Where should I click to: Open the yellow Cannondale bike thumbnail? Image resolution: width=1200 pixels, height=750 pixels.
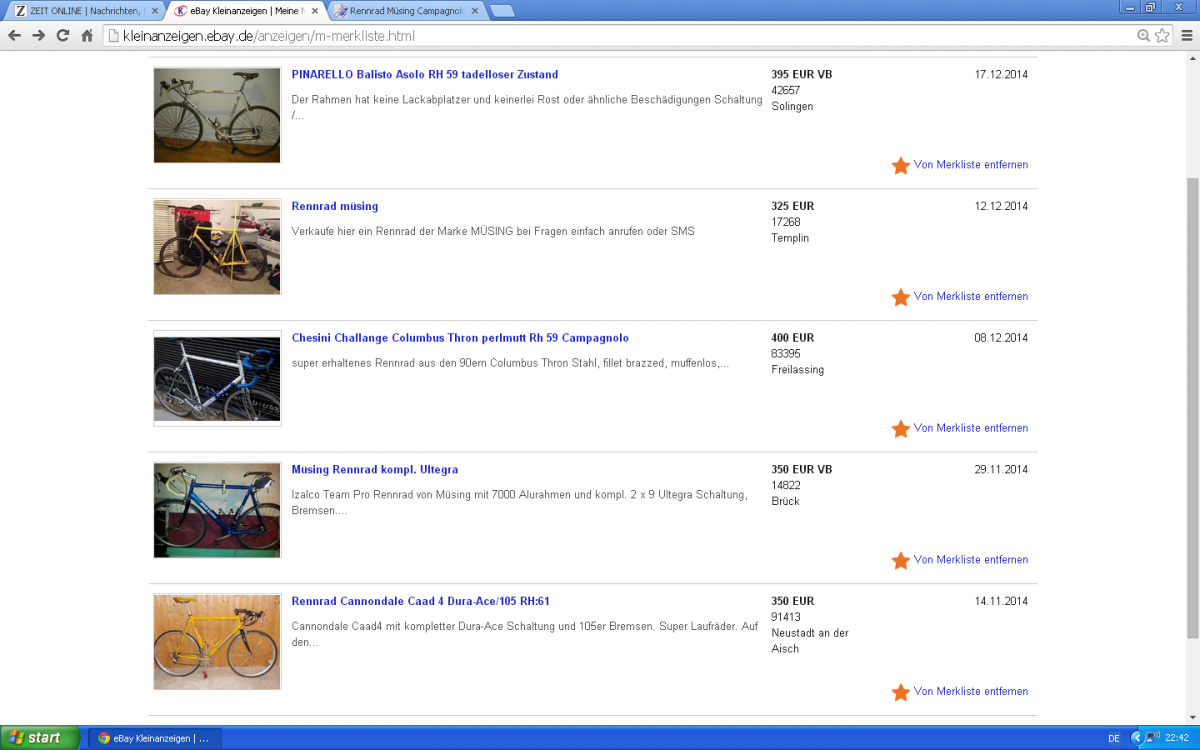pos(217,642)
